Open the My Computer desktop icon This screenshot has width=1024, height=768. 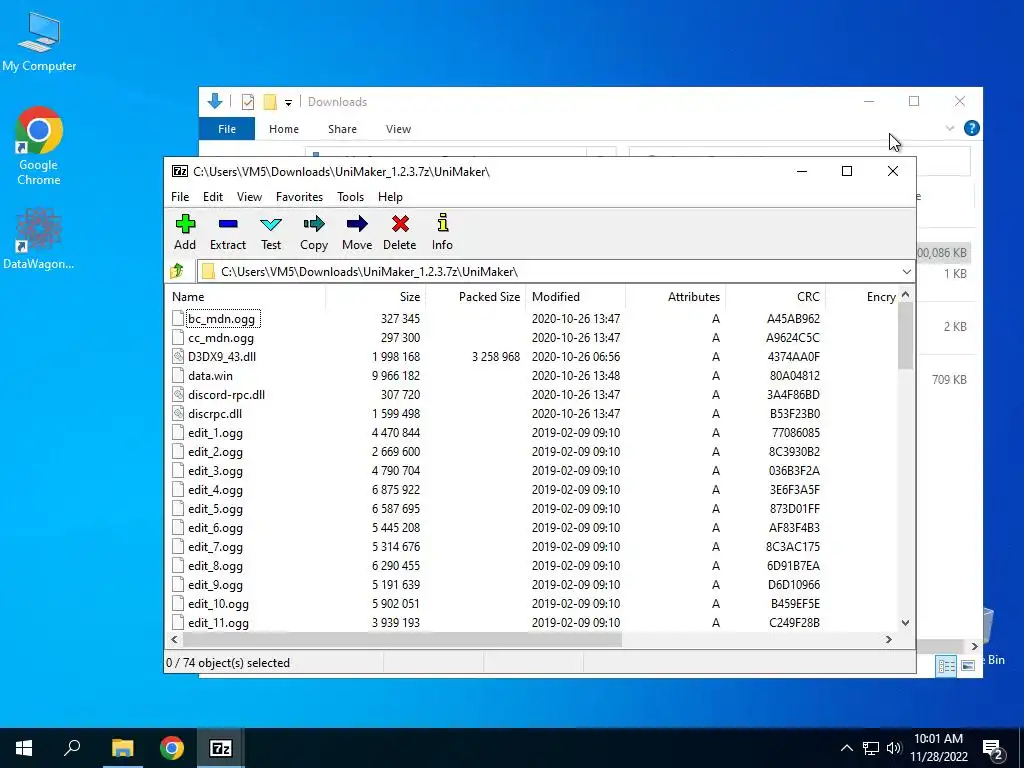click(x=39, y=42)
